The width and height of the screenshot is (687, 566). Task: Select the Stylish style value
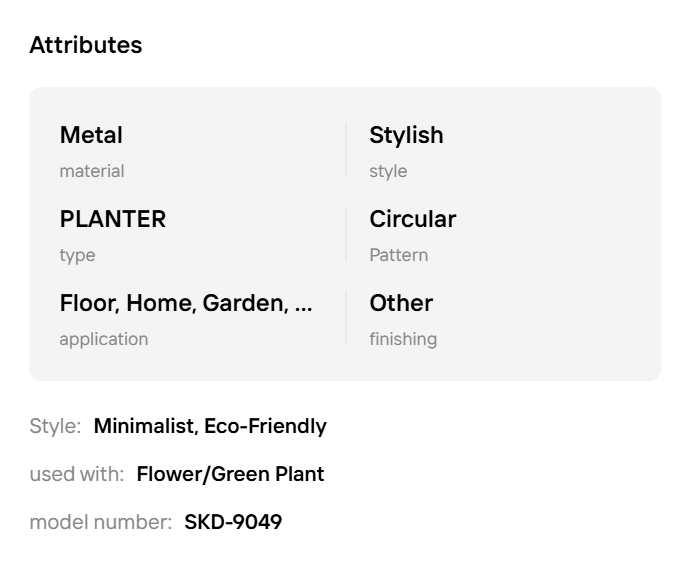click(x=406, y=135)
